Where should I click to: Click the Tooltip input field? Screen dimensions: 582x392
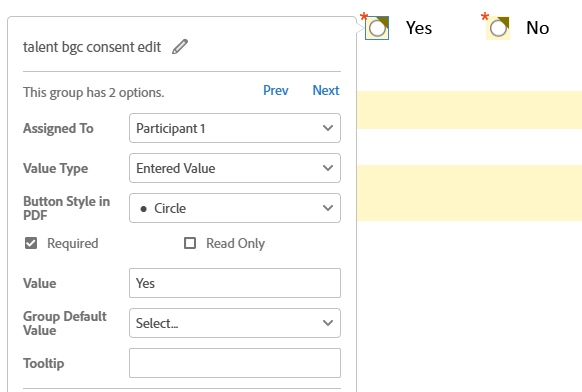pyautogui.click(x=235, y=363)
